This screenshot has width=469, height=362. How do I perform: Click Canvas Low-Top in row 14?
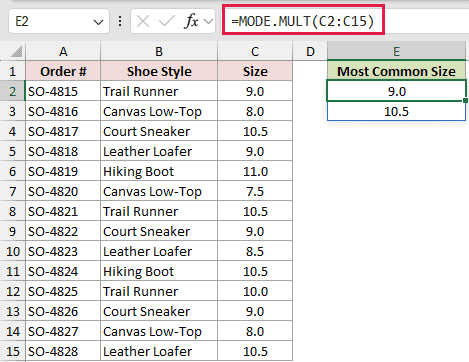tap(159, 331)
